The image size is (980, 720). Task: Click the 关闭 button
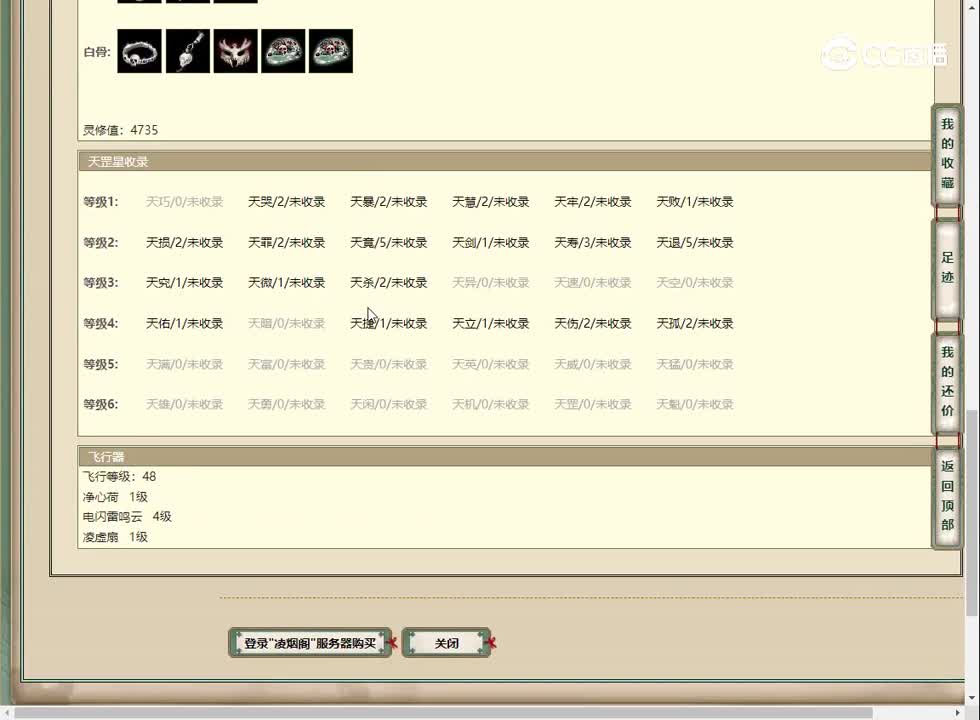(446, 643)
